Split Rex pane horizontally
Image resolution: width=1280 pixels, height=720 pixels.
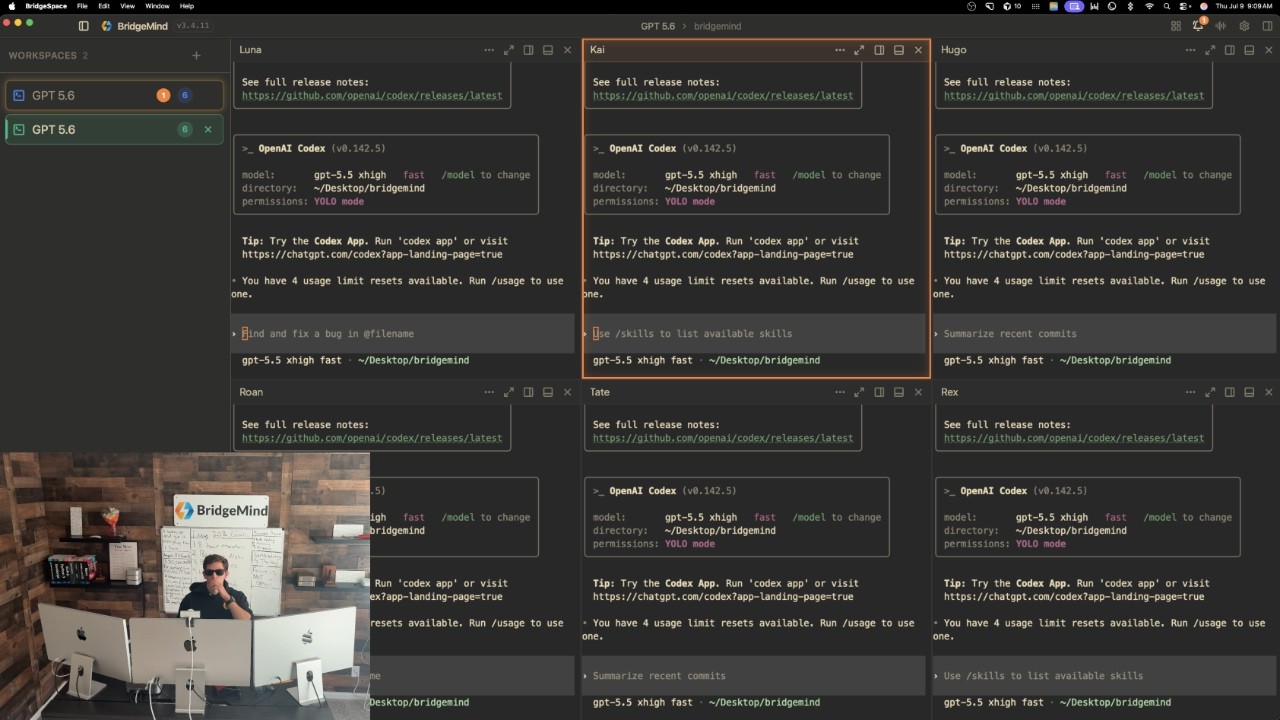pyautogui.click(x=1250, y=392)
